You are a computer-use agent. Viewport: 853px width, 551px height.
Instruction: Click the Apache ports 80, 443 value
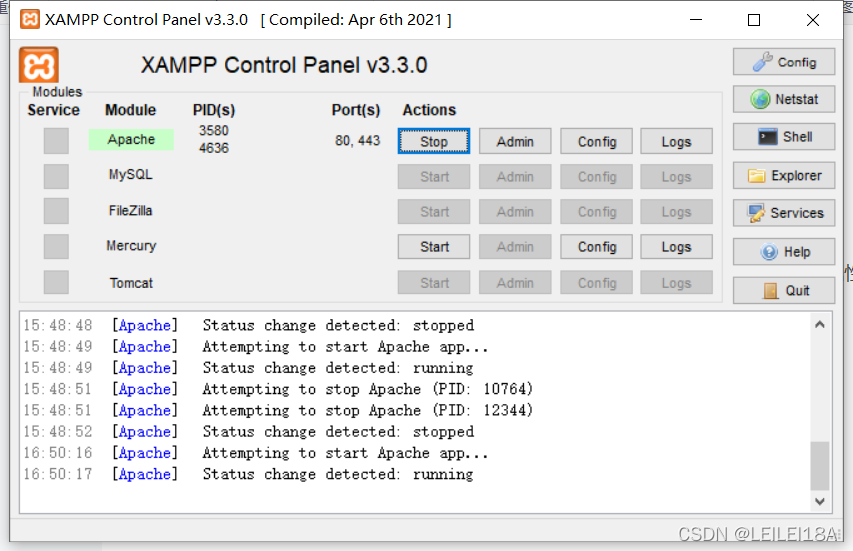(x=357, y=141)
